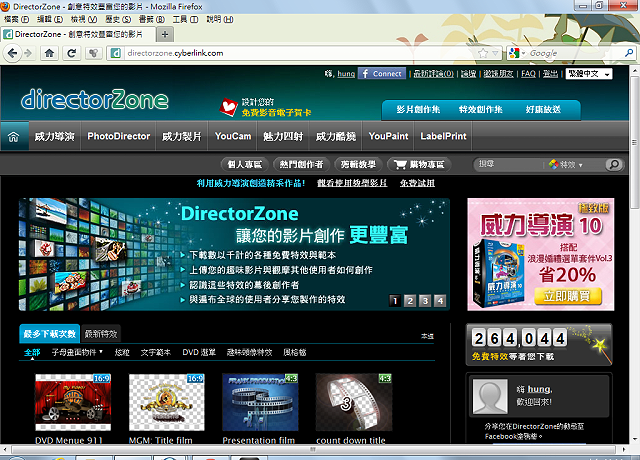Viewport: 640px width, 460px height.
Task: Click the count down title thumbnail
Action: (354, 402)
